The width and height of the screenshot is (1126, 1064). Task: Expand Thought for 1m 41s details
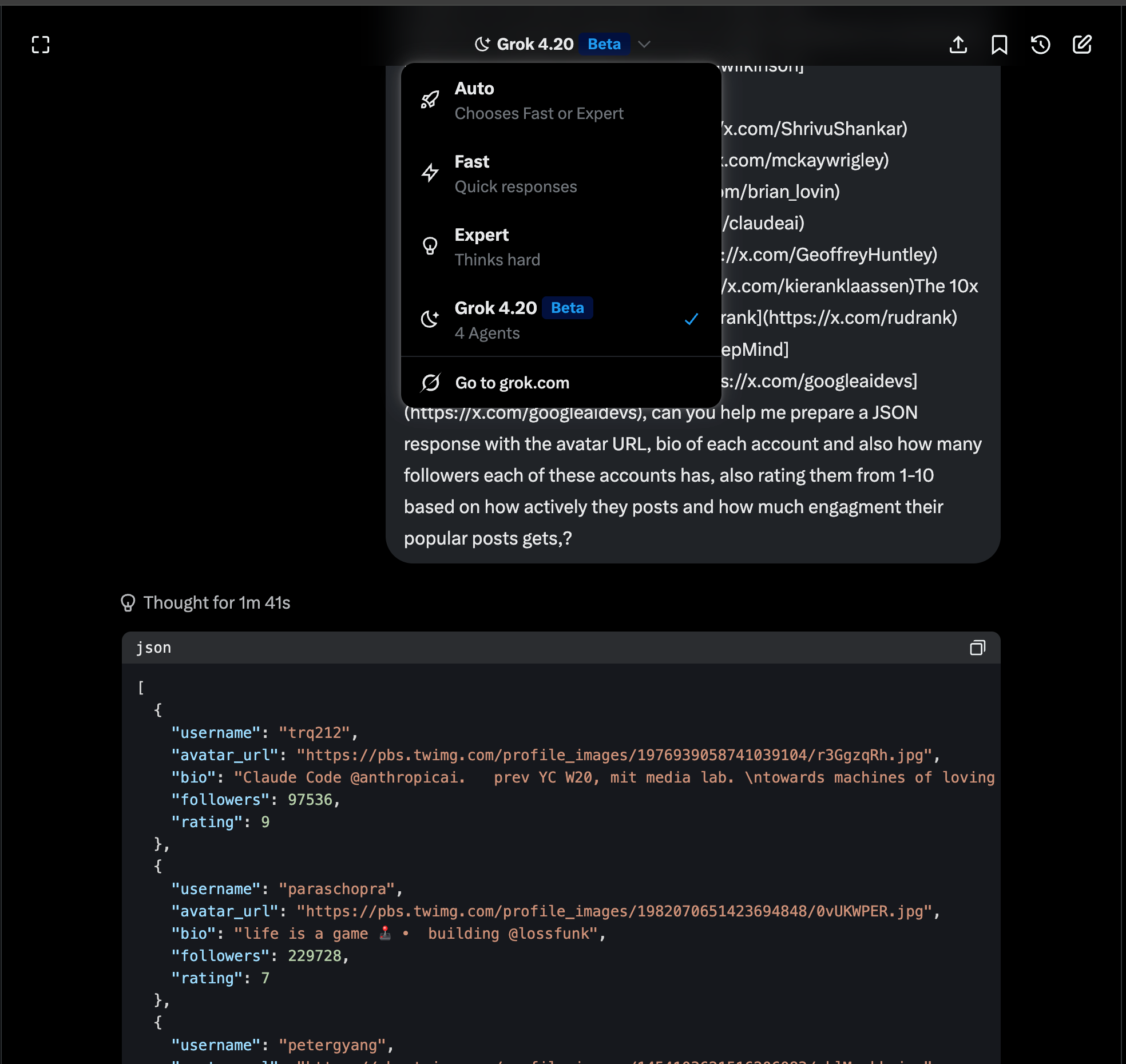pyautogui.click(x=217, y=602)
